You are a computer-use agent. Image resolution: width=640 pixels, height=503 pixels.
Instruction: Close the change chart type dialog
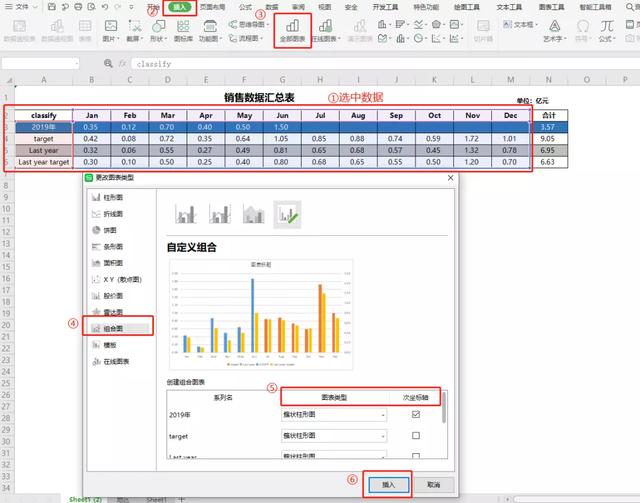[450, 178]
